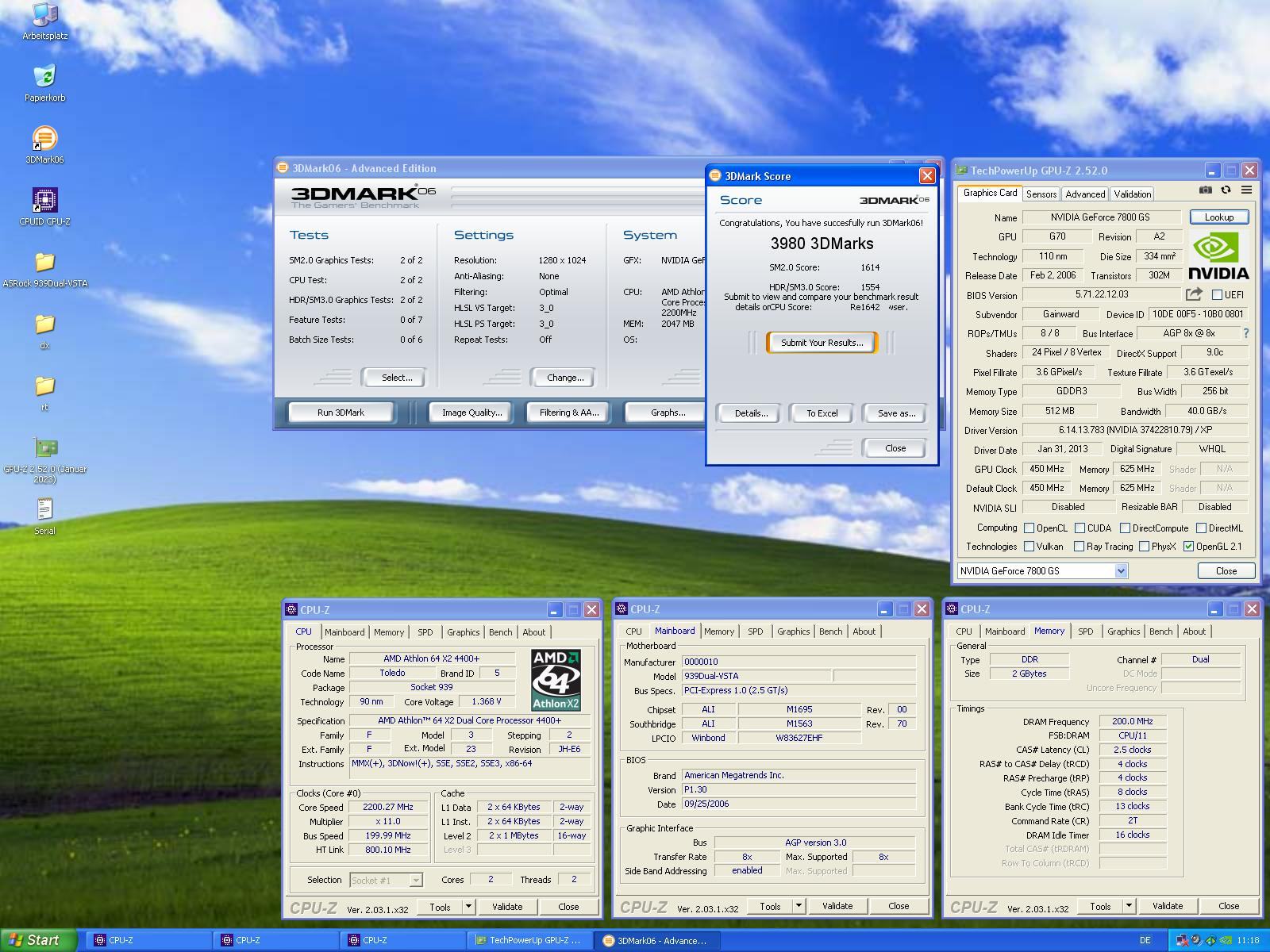This screenshot has width=1270, height=952.
Task: Open ASRock 939Dual-VSTA folder
Action: point(45,269)
